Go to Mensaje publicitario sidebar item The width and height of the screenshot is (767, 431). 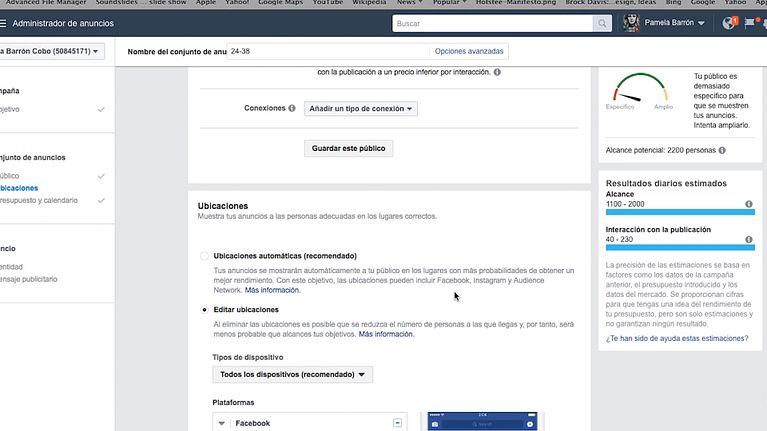tap(29, 279)
